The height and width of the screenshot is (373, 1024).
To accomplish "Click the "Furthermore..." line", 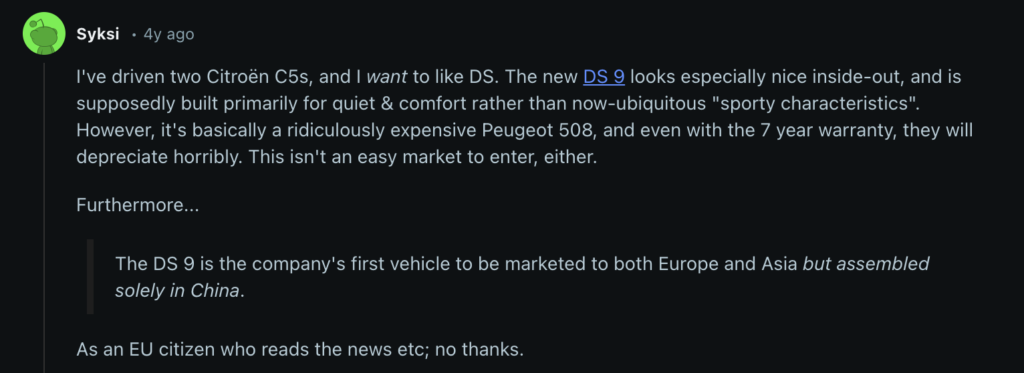I will [138, 205].
